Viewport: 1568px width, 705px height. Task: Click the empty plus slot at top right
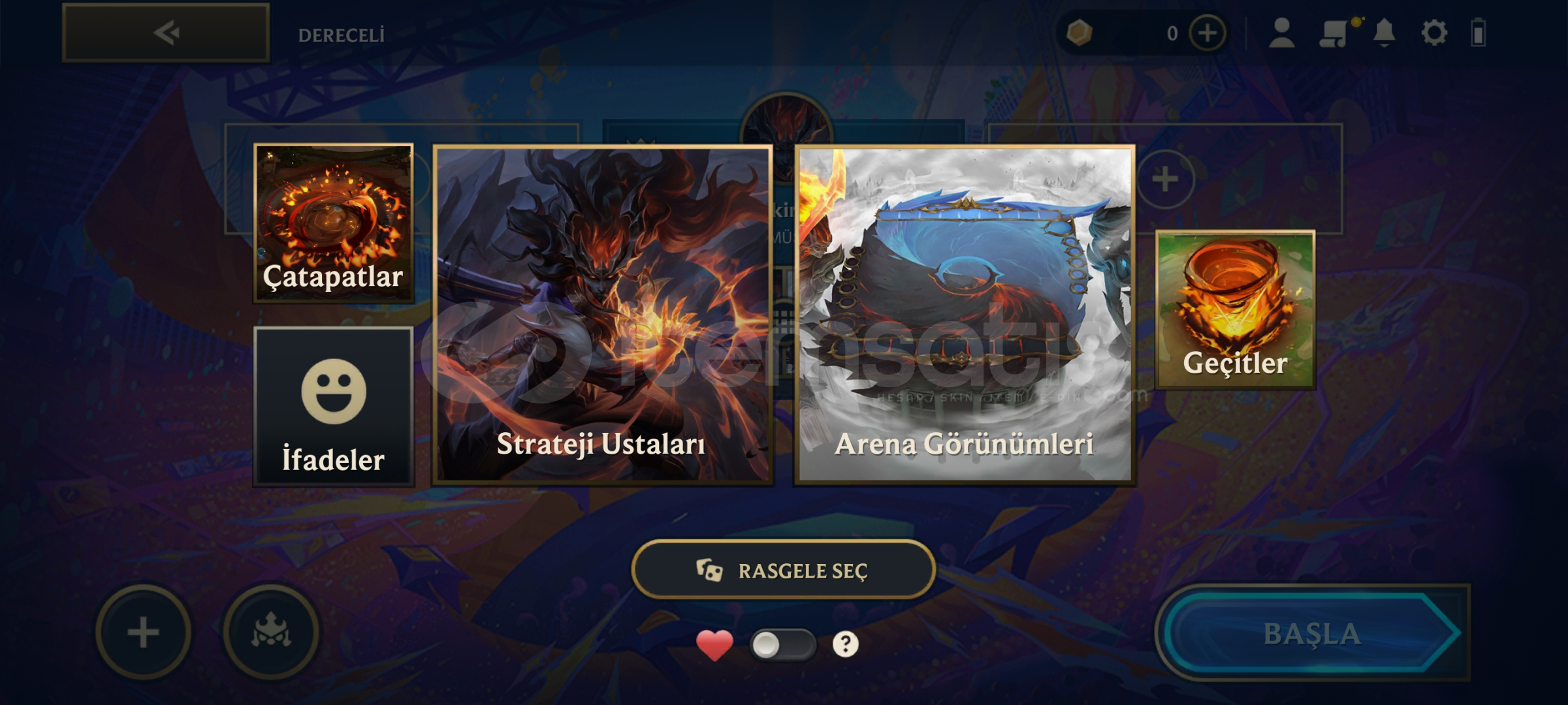pos(1165,179)
